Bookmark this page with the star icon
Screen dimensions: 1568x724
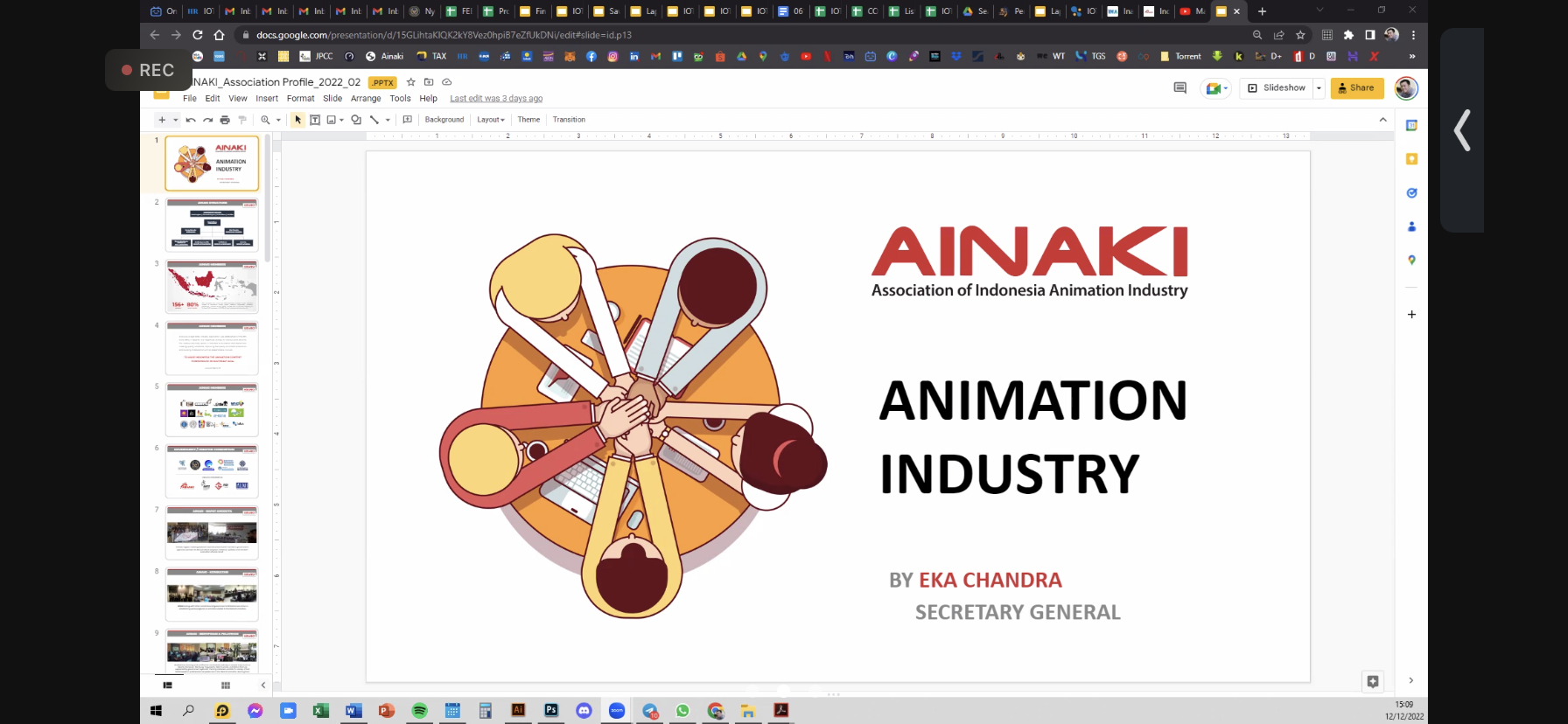pyautogui.click(x=1300, y=35)
